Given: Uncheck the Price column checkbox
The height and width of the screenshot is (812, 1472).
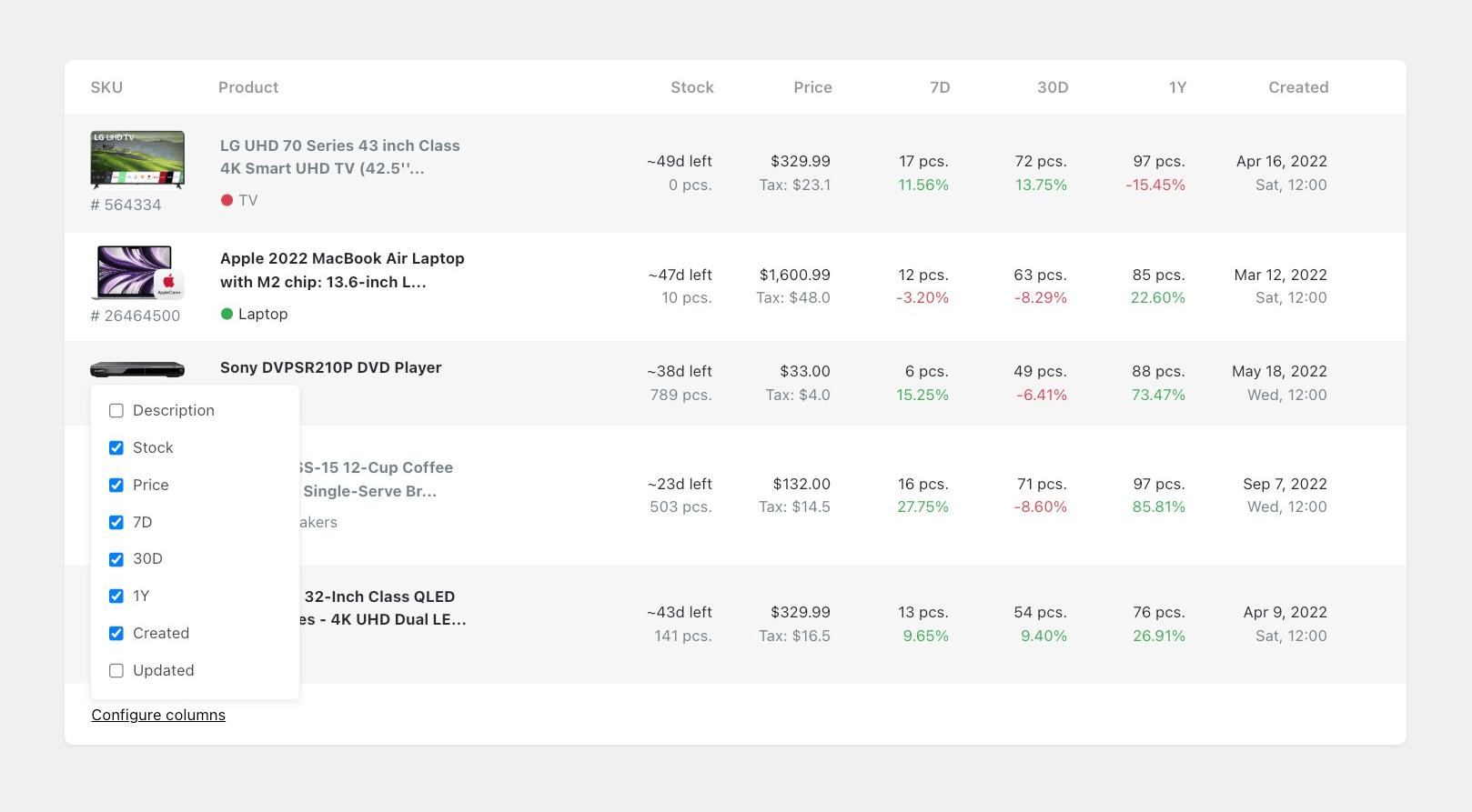Looking at the screenshot, I should pos(116,485).
